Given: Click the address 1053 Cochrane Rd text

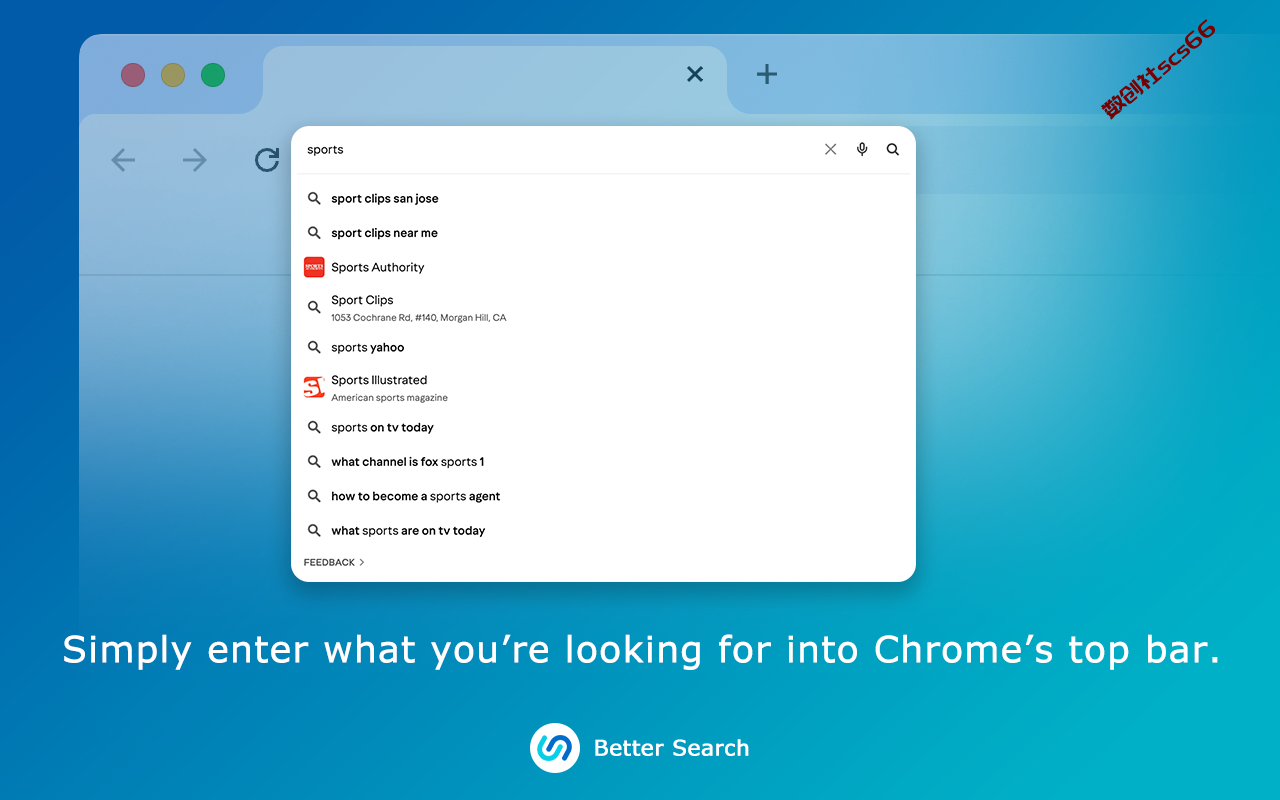Looking at the screenshot, I should (419, 318).
